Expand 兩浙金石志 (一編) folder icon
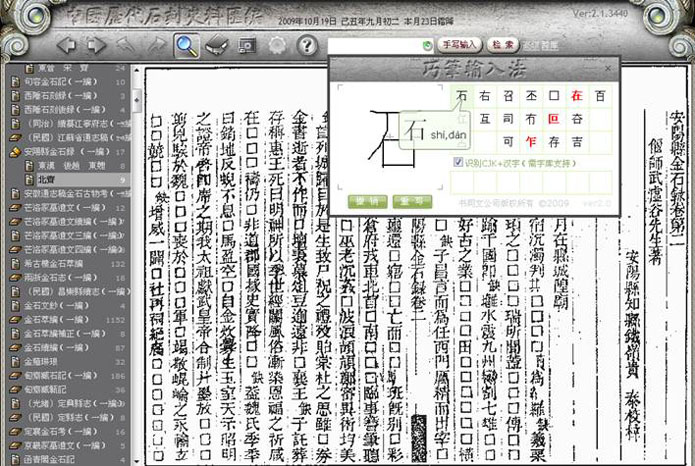The height and width of the screenshot is (466, 695). click(16, 278)
